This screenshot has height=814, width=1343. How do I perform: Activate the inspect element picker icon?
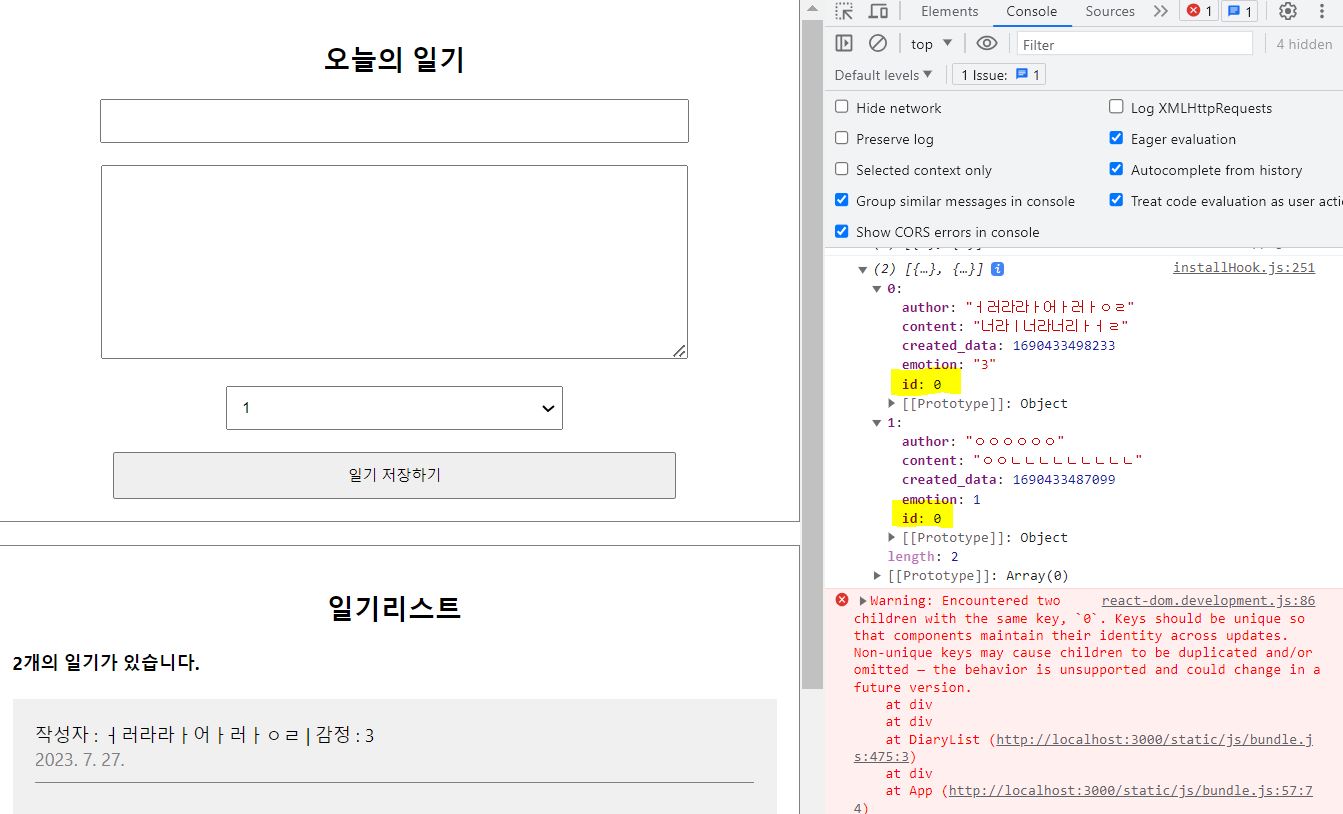(x=845, y=11)
